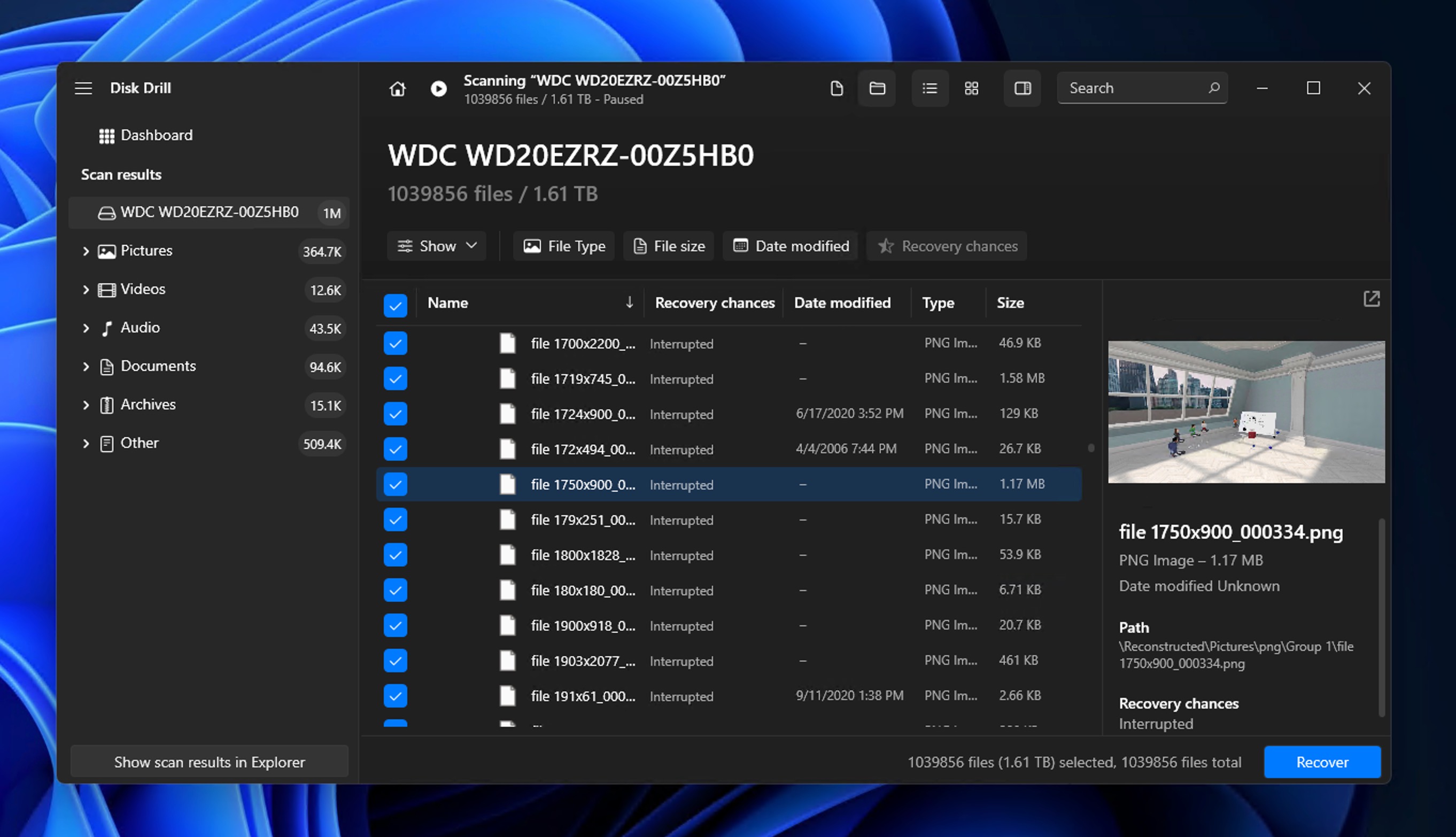
Task: Click Show scan results in Explorer
Action: [x=209, y=762]
